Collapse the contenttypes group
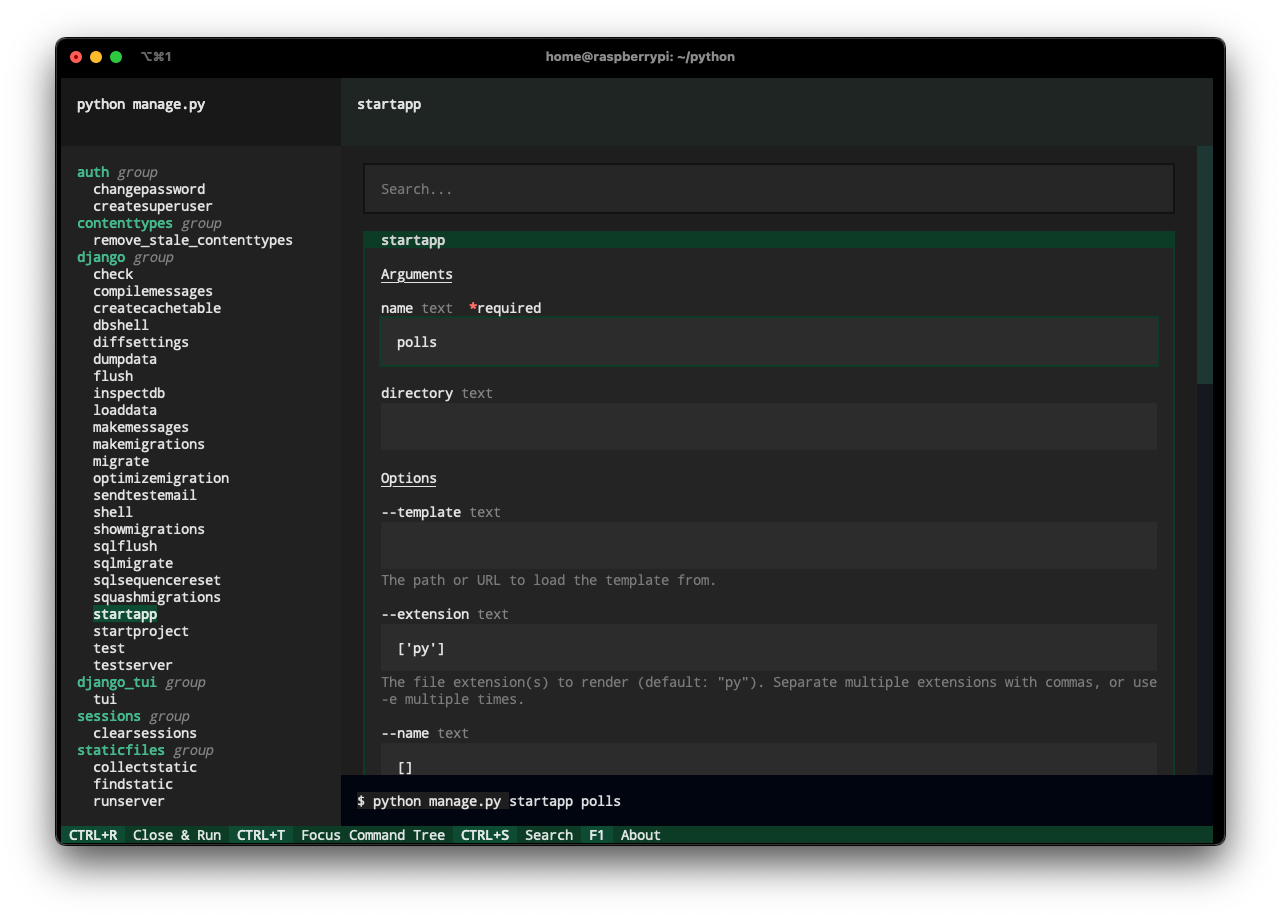1281x919 pixels. point(149,223)
